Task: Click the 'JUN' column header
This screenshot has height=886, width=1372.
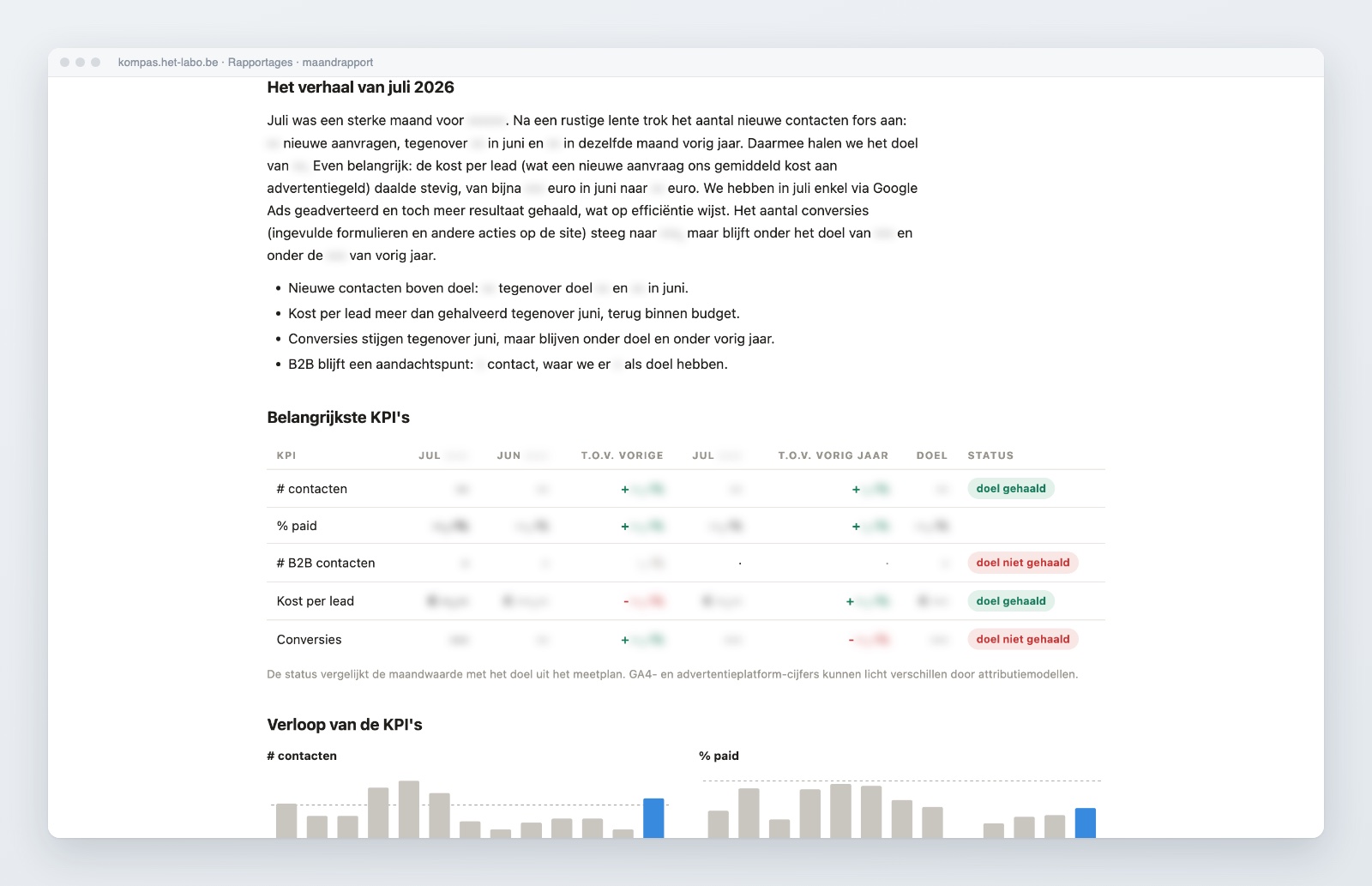Action: coord(508,455)
